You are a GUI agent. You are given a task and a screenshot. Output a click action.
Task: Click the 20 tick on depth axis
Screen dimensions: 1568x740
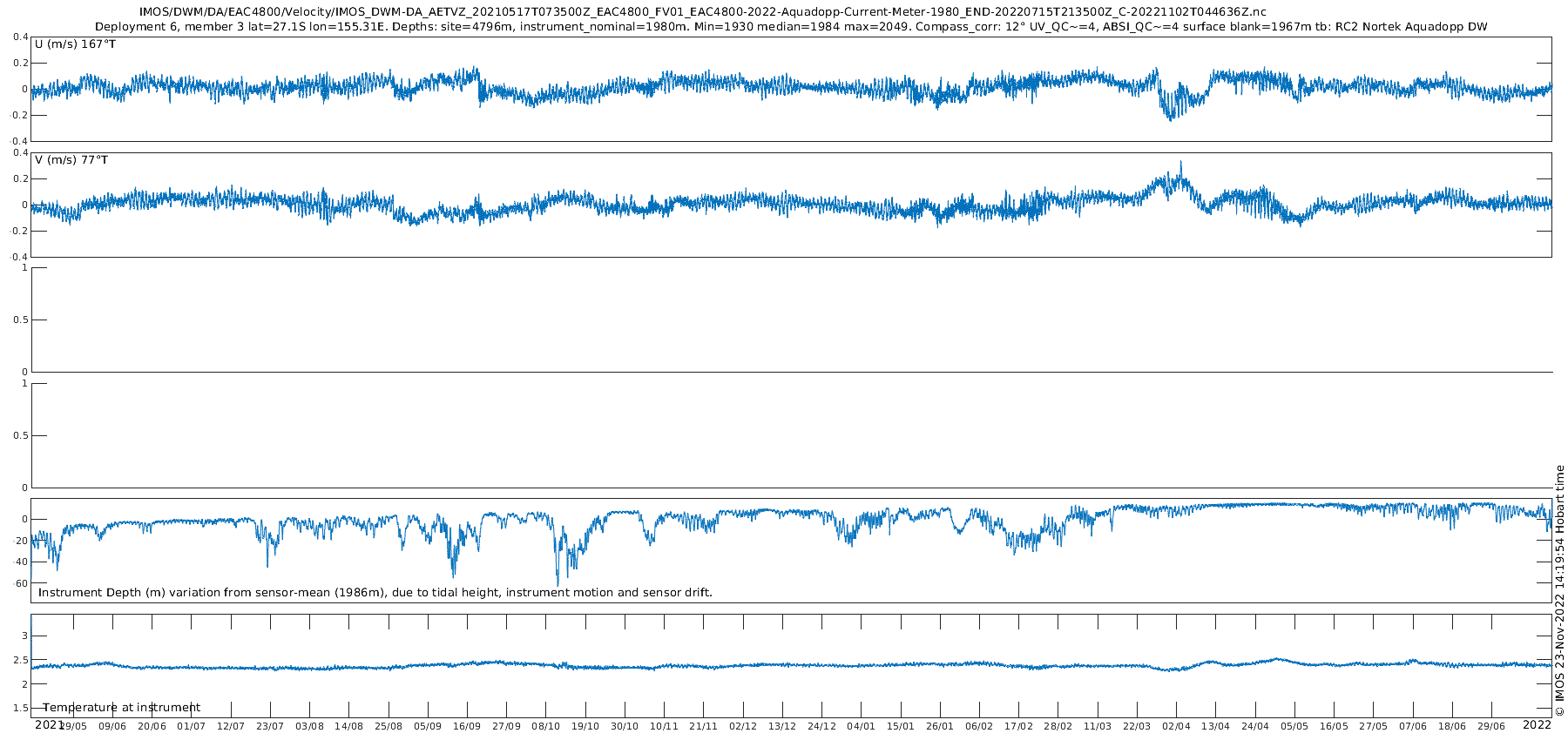(x=22, y=541)
